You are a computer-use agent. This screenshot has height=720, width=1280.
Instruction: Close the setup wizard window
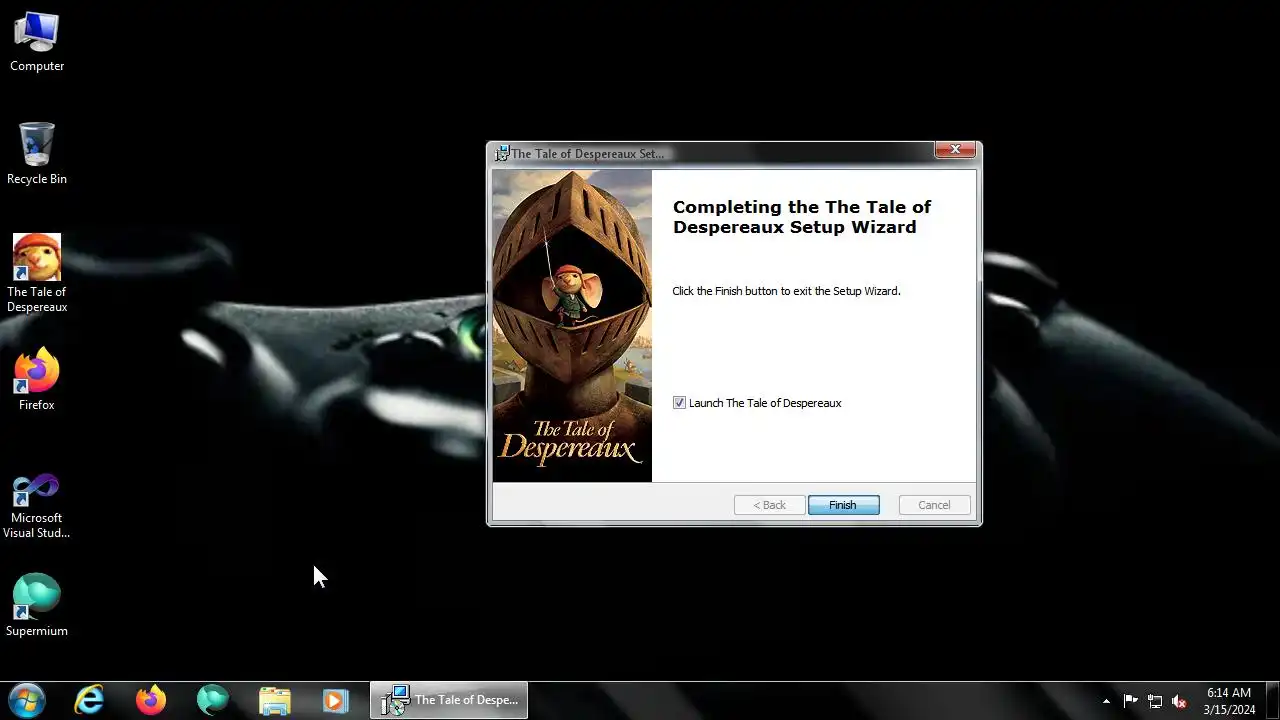[x=955, y=150]
